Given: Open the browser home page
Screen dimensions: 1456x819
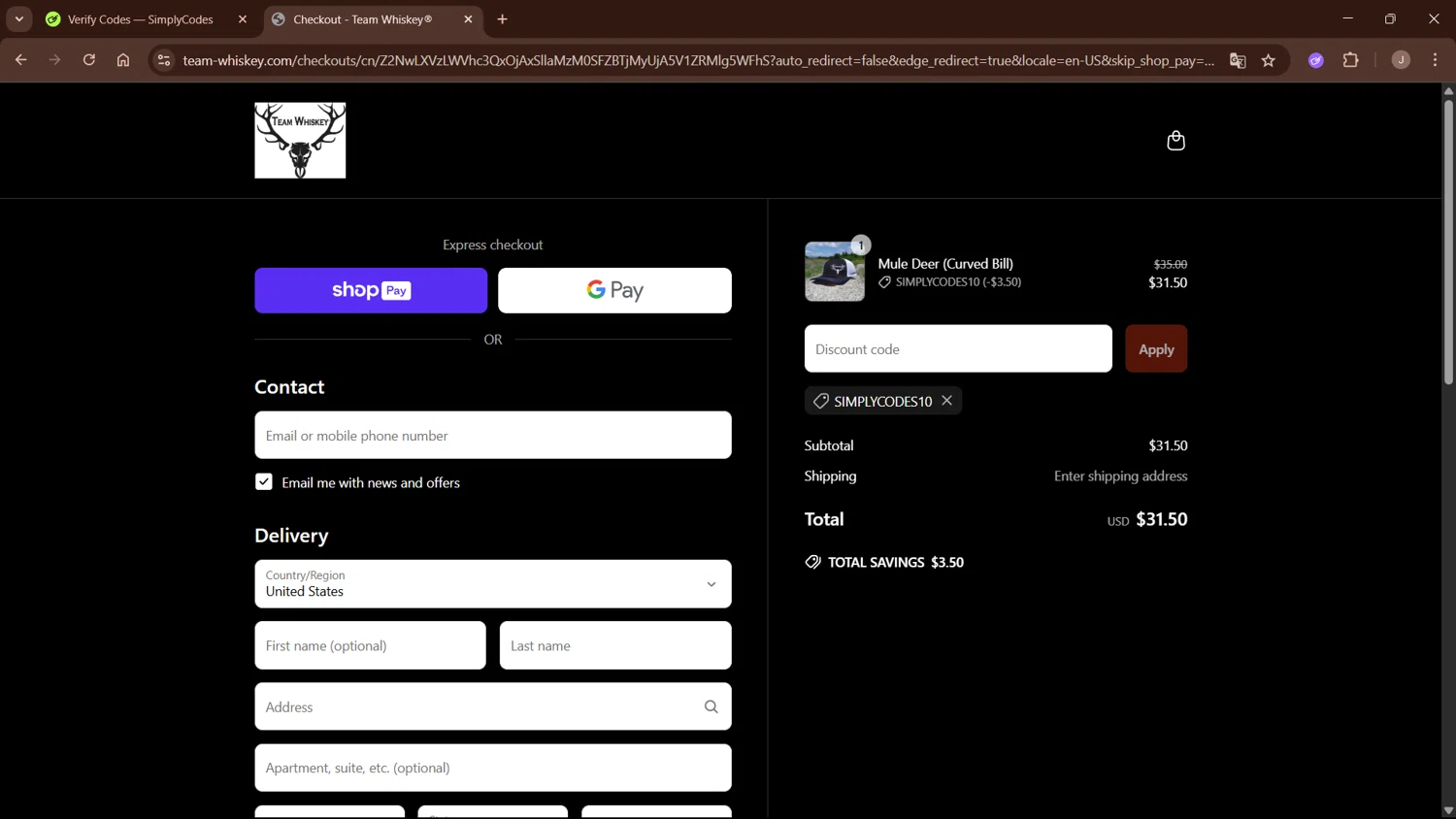Looking at the screenshot, I should [123, 60].
